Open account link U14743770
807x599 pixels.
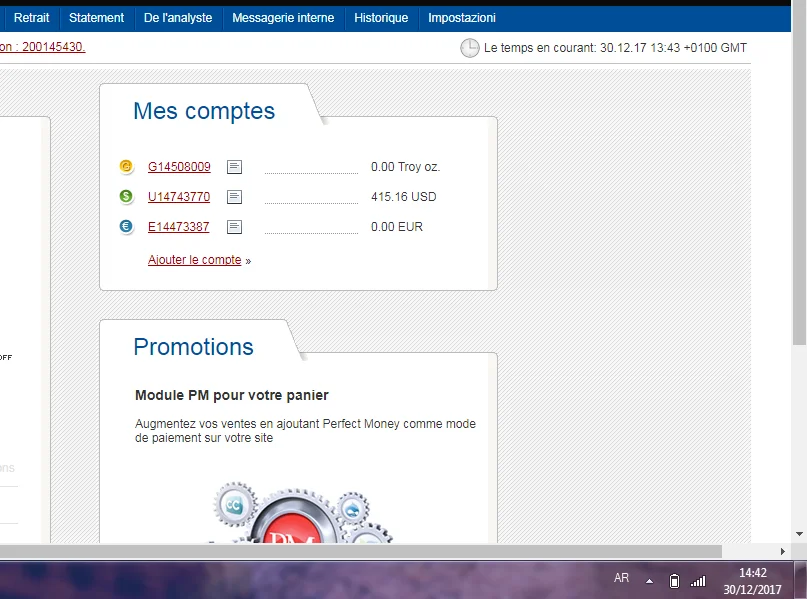coord(179,197)
